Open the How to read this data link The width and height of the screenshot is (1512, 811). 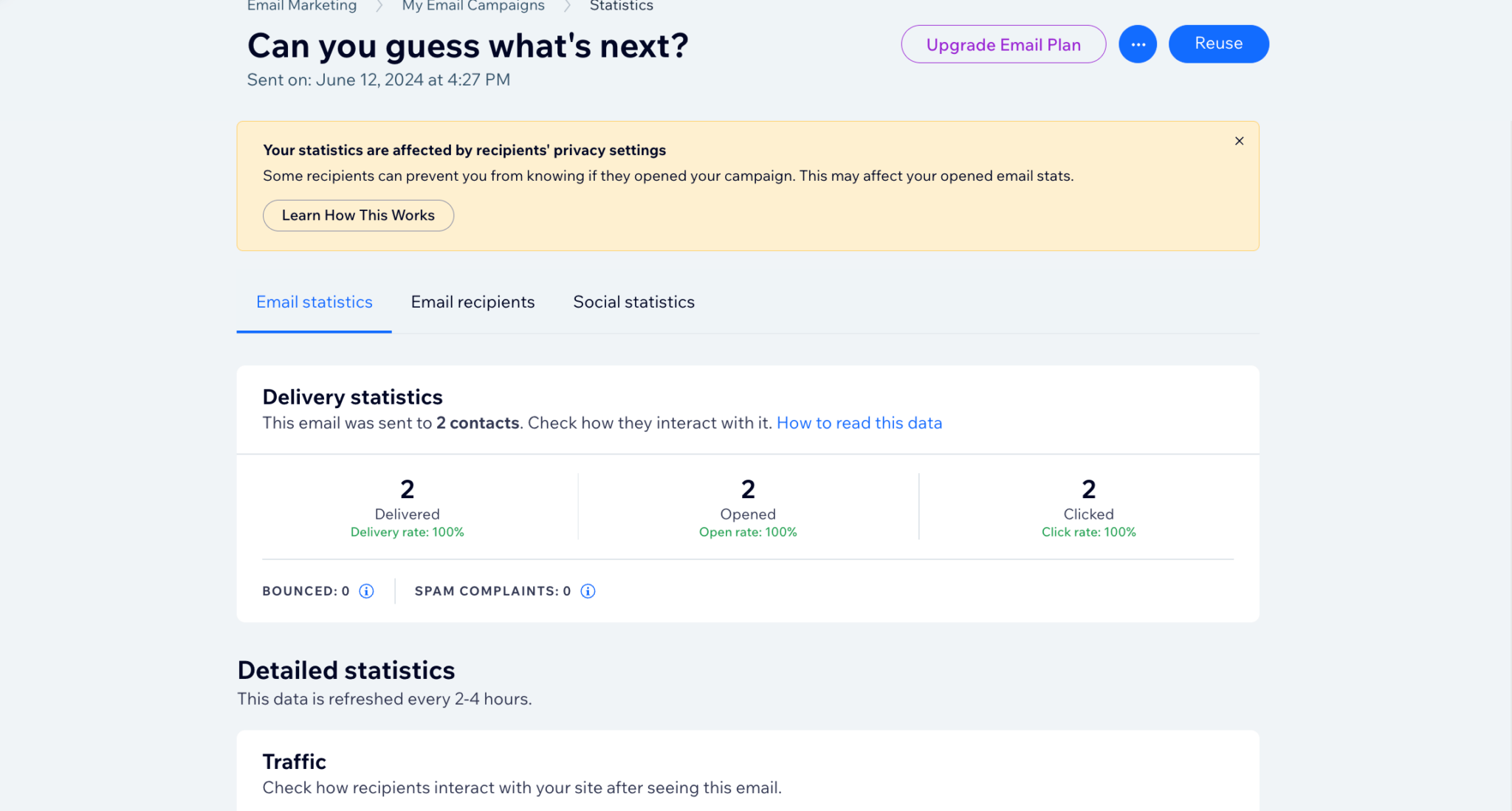859,423
